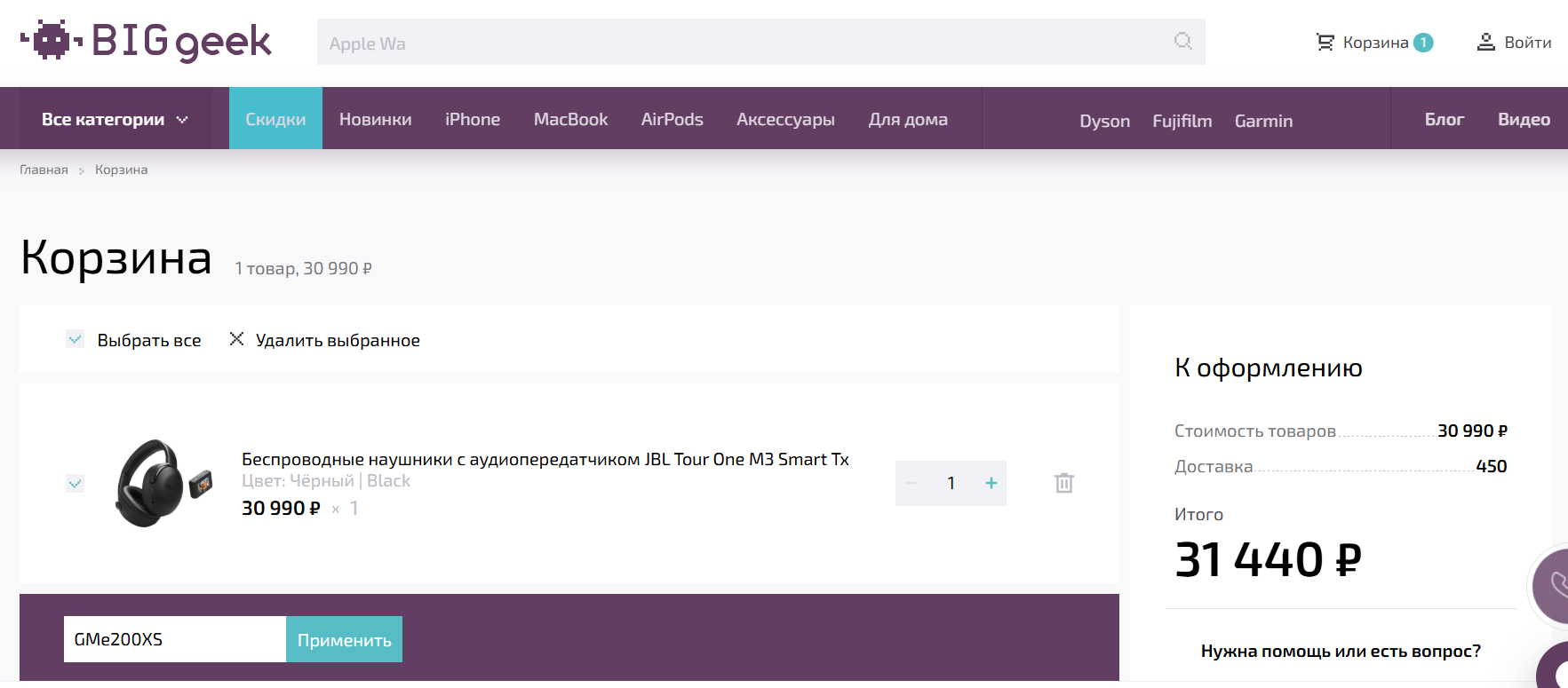Screen dimensions: 1568x688
Task: Open the 'Скидки' tab
Action: tap(275, 119)
